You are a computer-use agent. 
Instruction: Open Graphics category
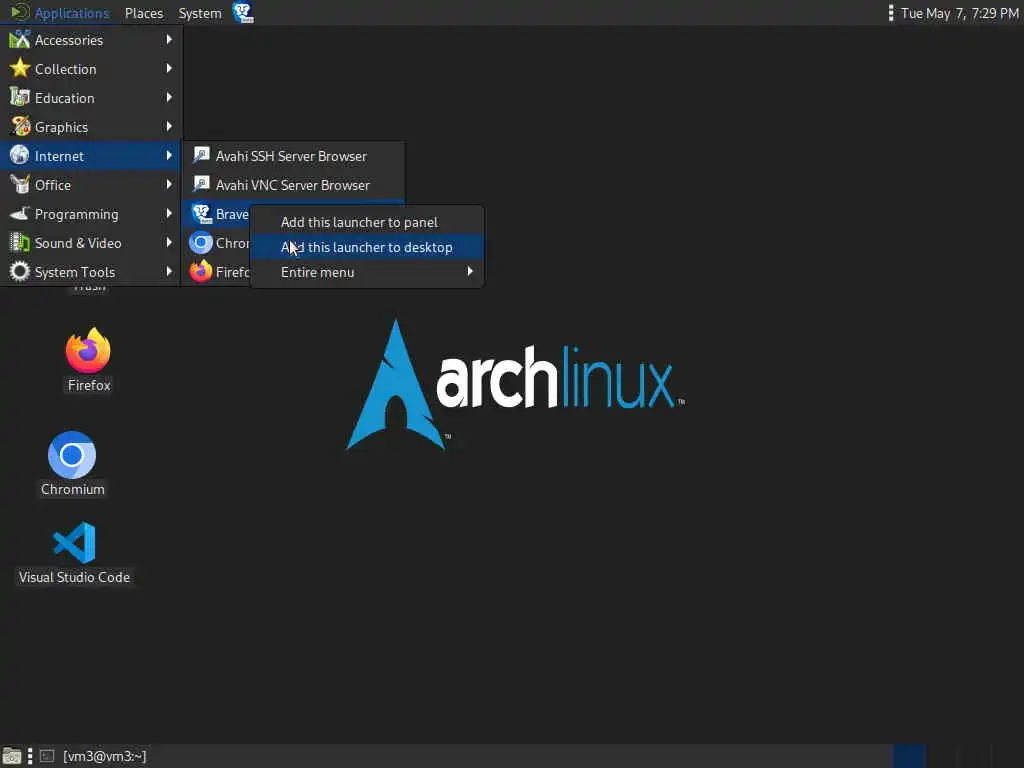coord(90,127)
